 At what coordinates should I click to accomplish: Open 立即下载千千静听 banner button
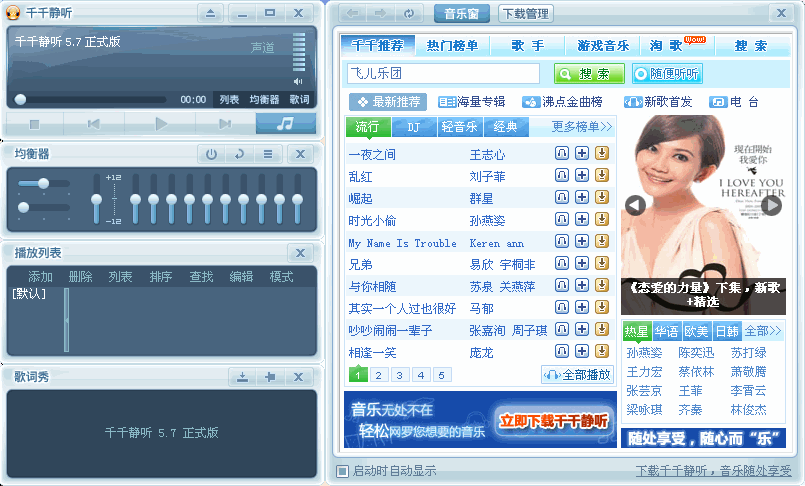click(553, 421)
